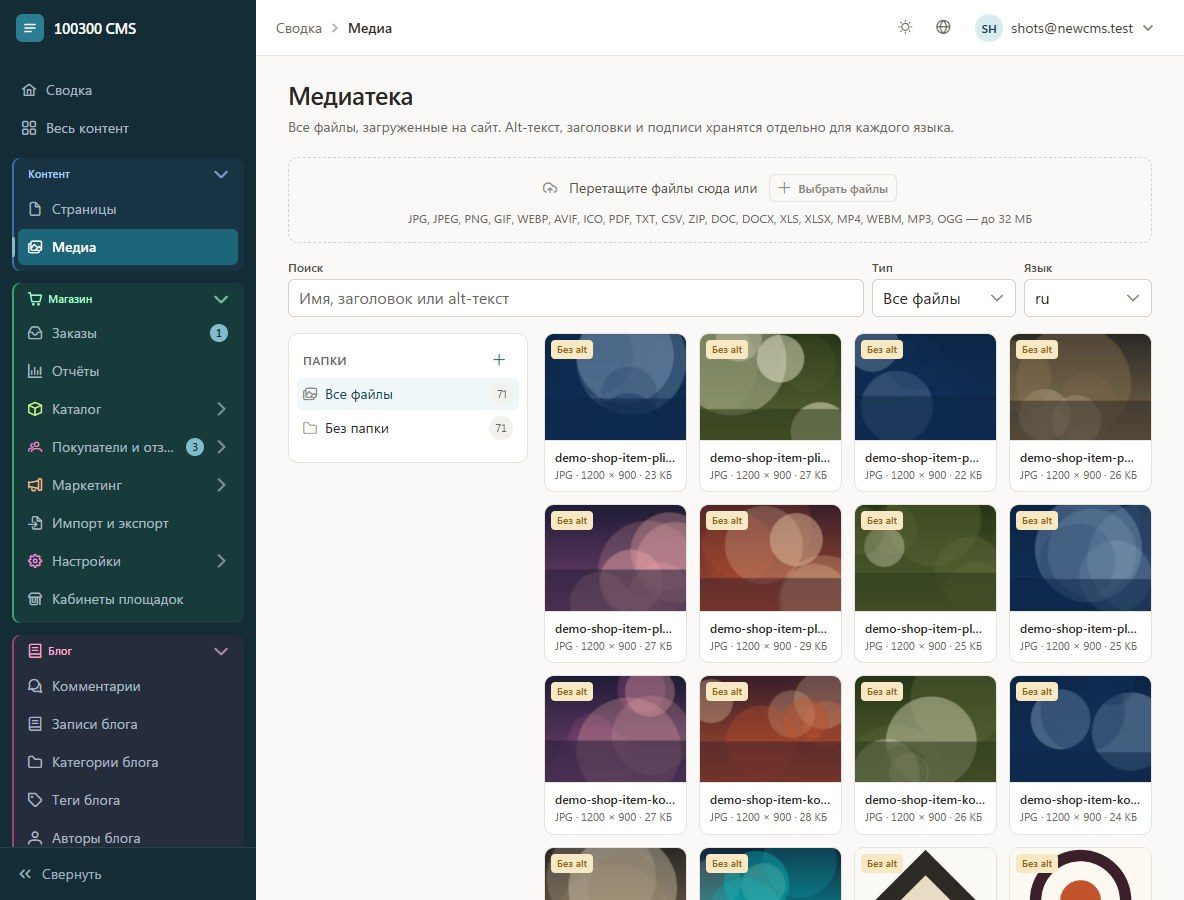Click the Теги блога tag icon
This screenshot has width=1184, height=900.
click(x=35, y=800)
